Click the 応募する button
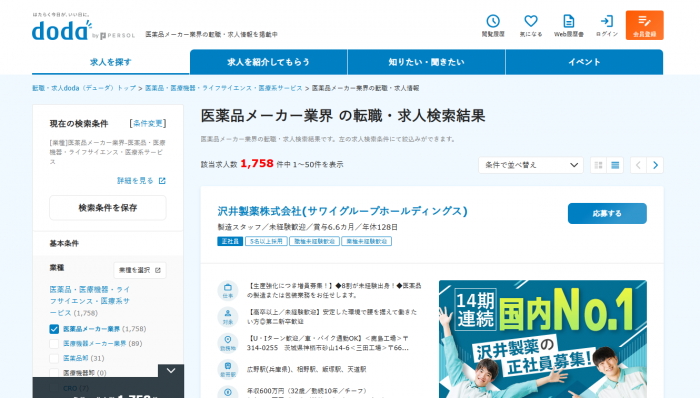 (x=607, y=214)
